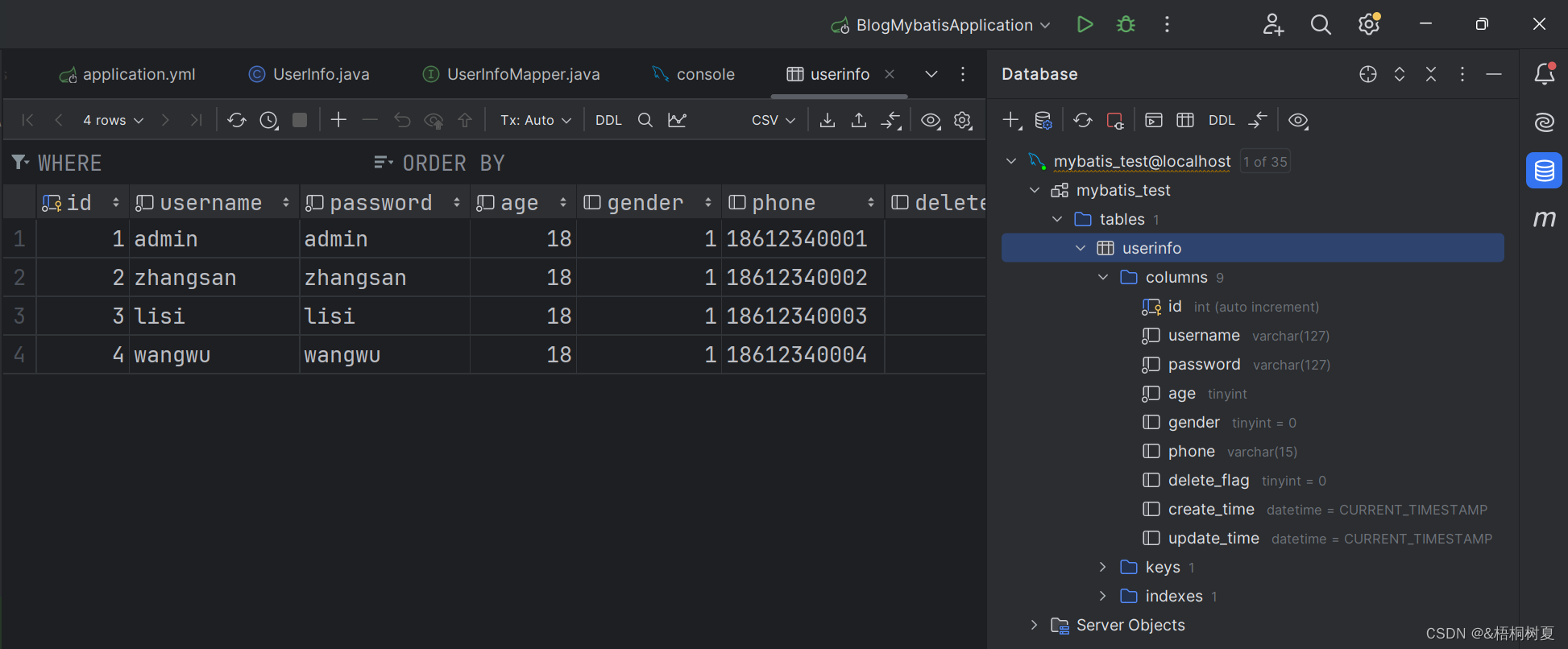Switch to the UserInfoMapper.java tab

click(511, 74)
